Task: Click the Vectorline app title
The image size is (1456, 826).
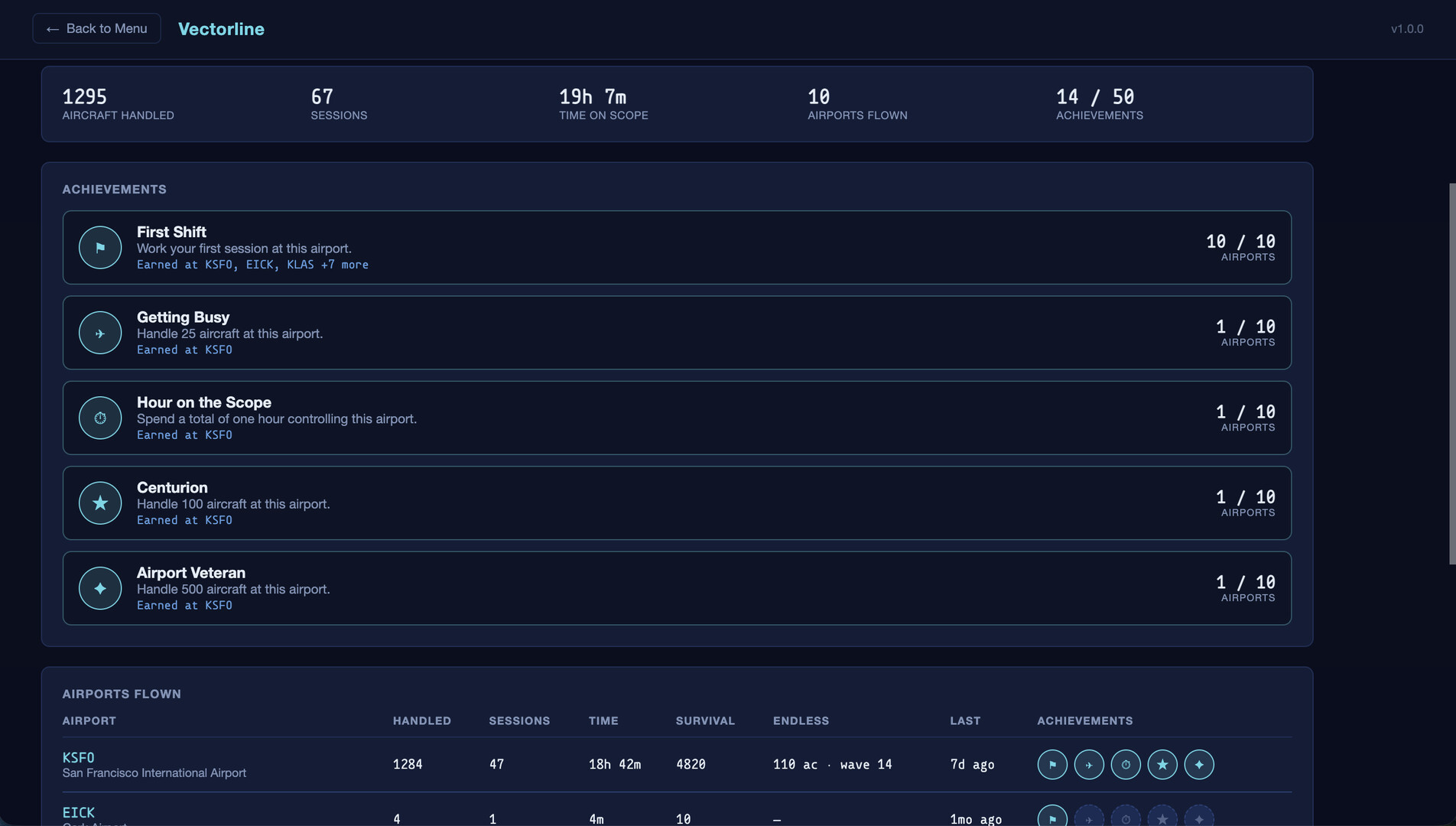Action: tap(221, 28)
